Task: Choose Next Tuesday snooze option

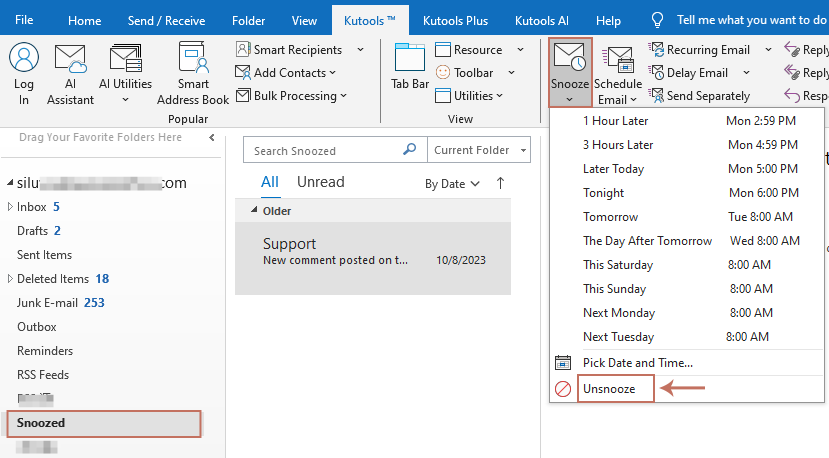Action: click(x=687, y=337)
